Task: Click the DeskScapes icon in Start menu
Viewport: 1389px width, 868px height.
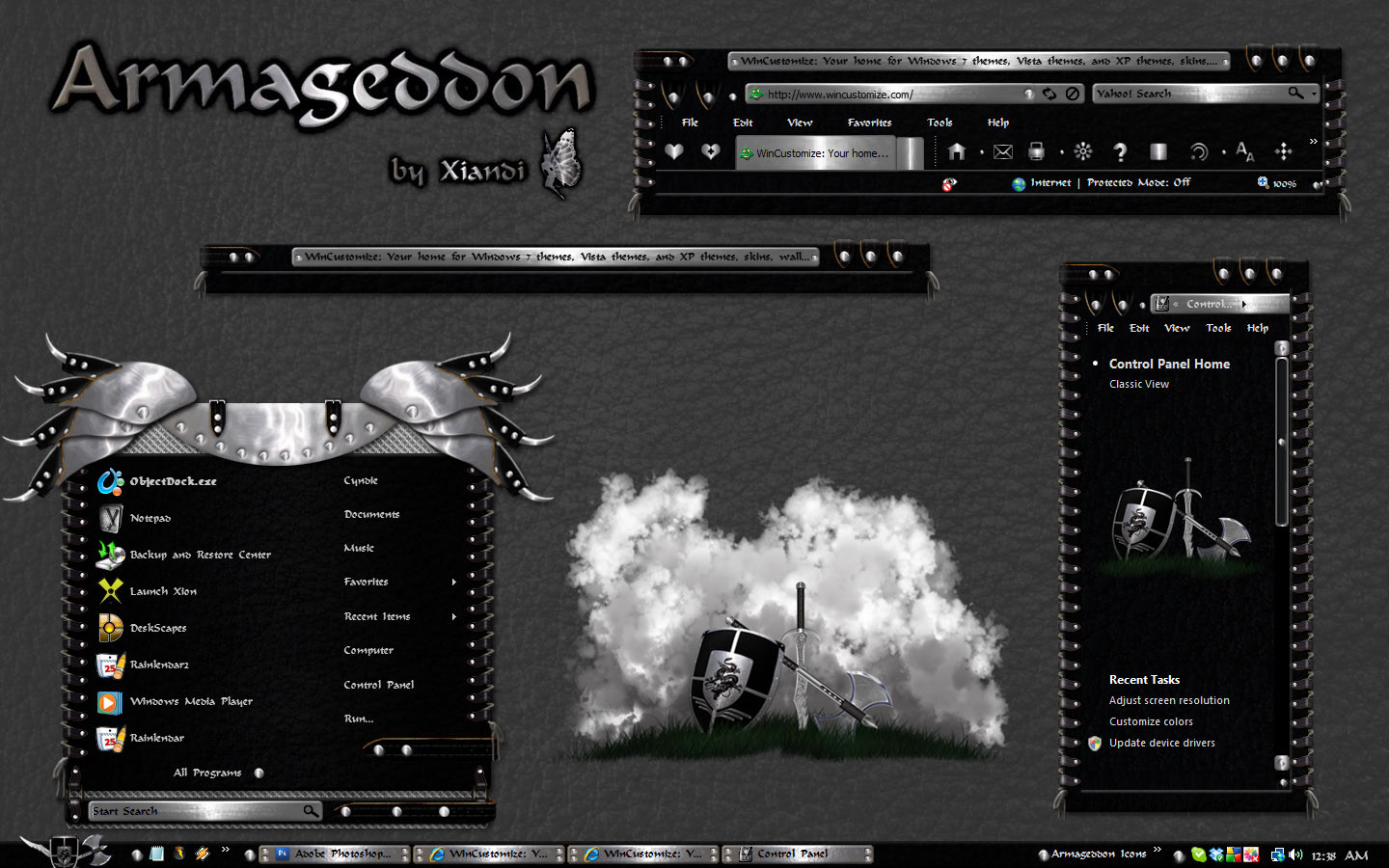Action: click(x=111, y=628)
